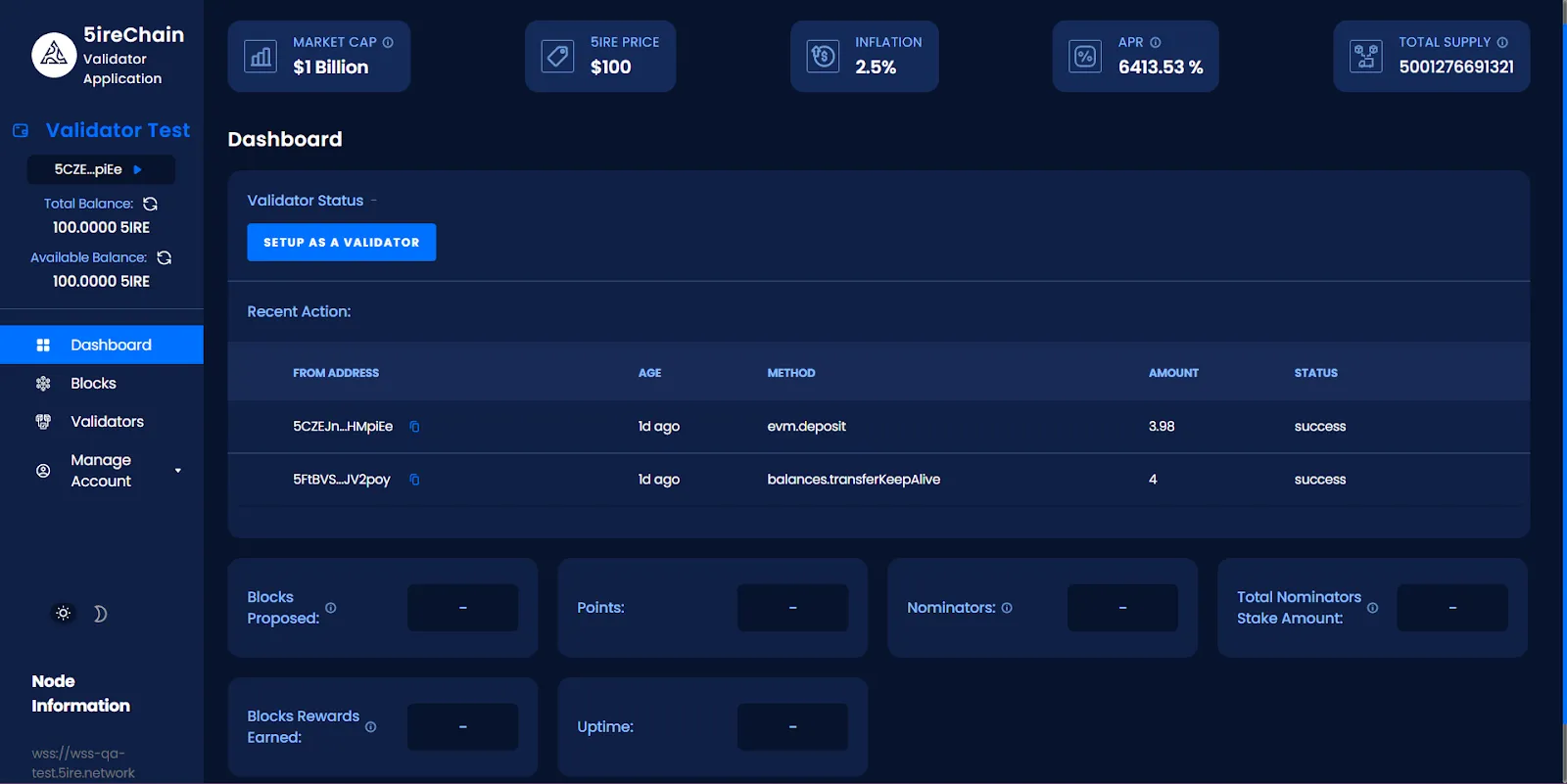
Task: Show the Total Supply info tooltip
Action: pyautogui.click(x=1502, y=42)
